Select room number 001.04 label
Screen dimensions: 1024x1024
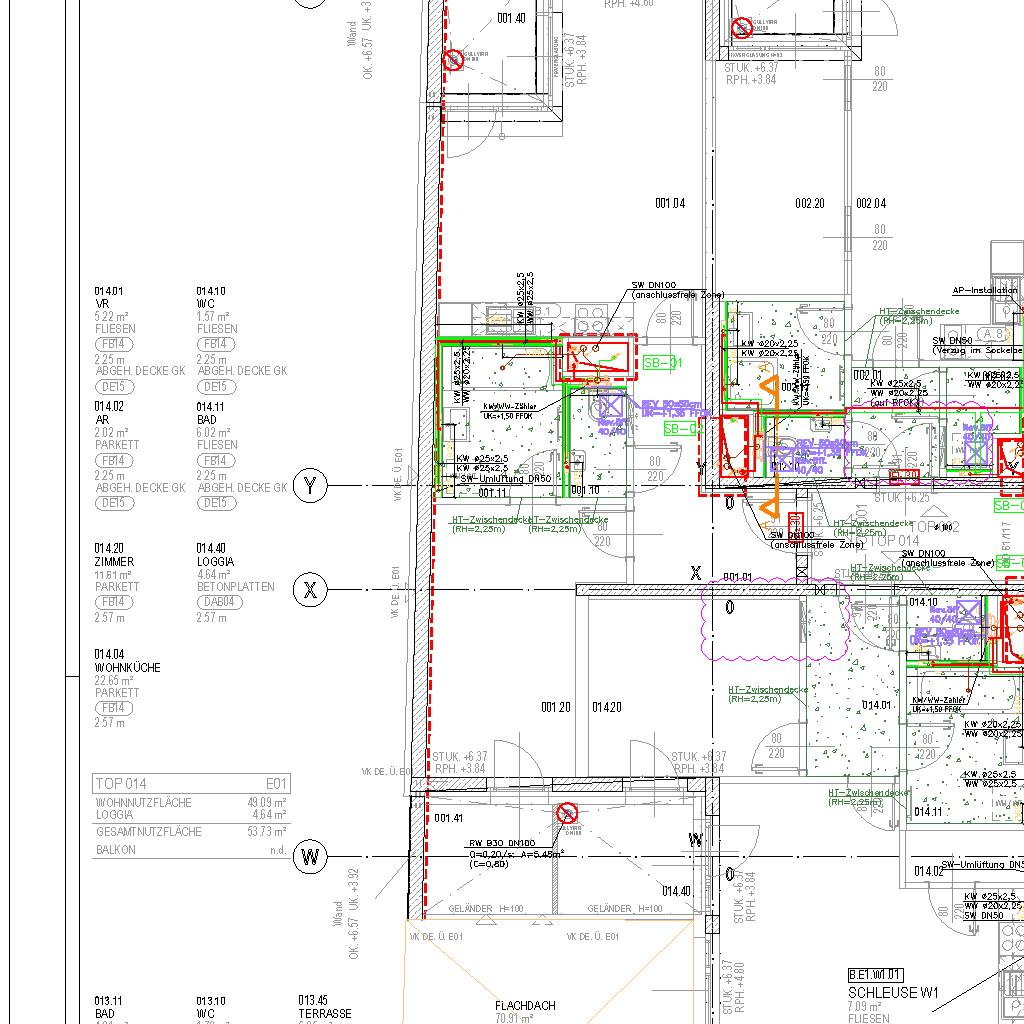coord(670,204)
